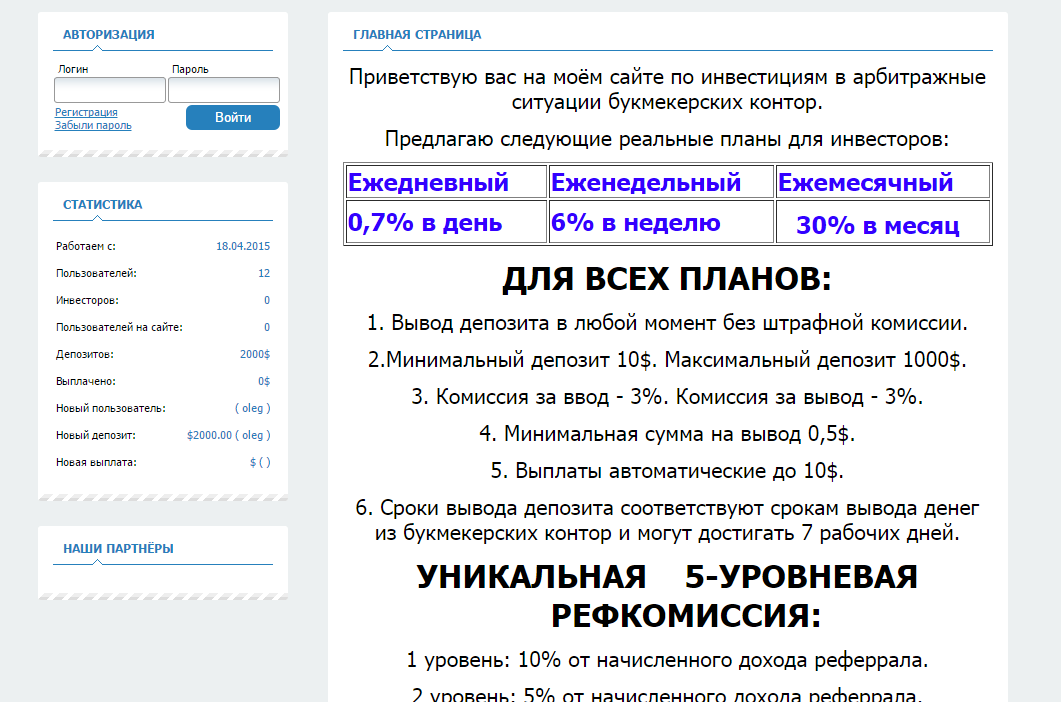The height and width of the screenshot is (702, 1061).
Task: Click the 0,7% в день rate
Action: tap(425, 223)
